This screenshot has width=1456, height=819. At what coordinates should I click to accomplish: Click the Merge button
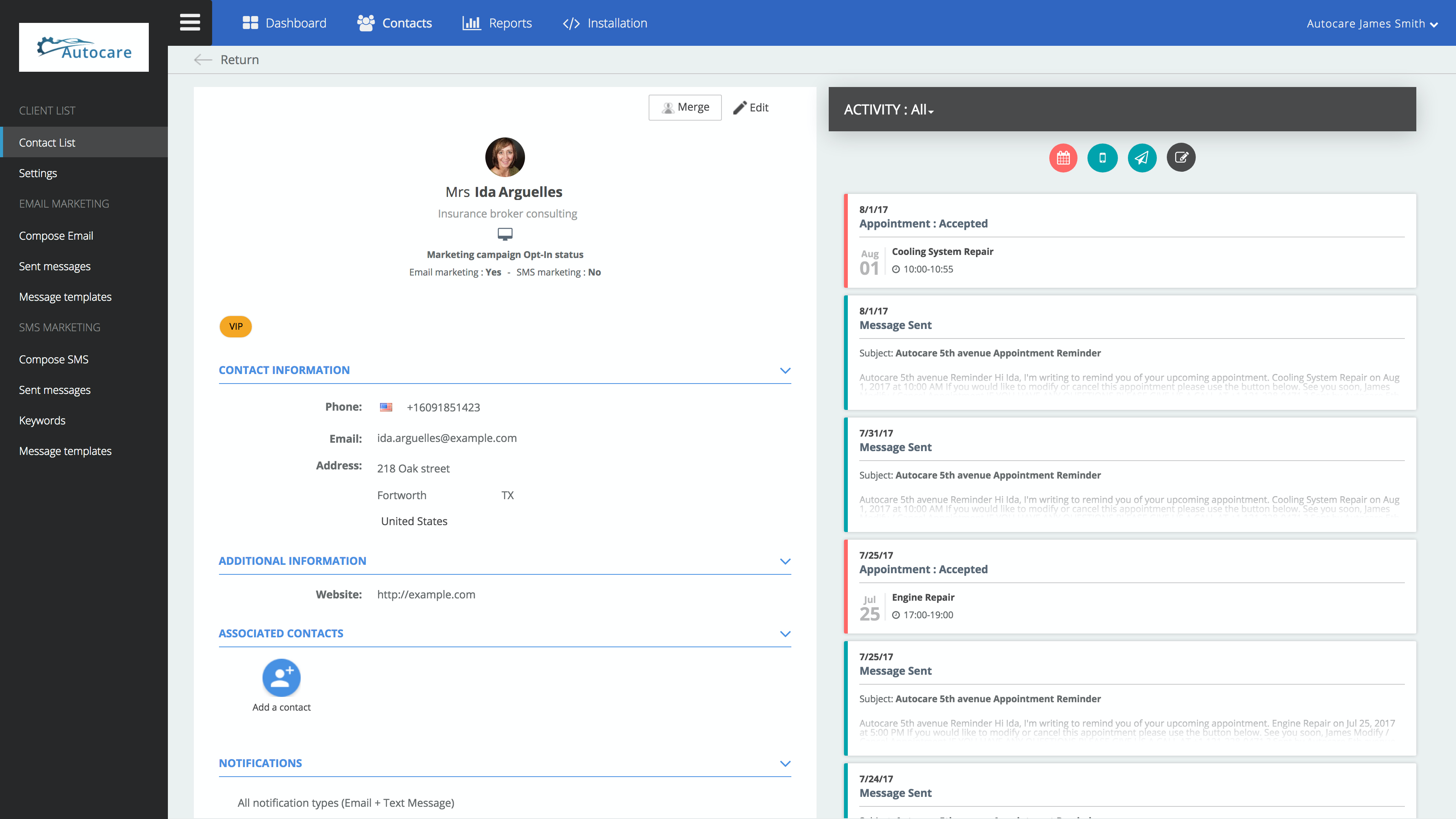point(685,107)
